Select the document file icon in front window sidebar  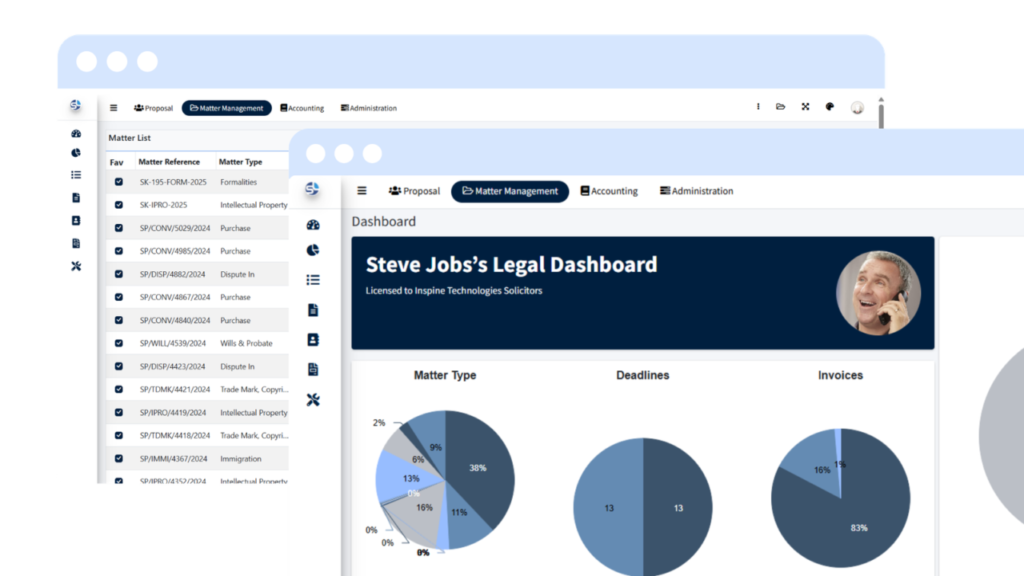pos(313,310)
